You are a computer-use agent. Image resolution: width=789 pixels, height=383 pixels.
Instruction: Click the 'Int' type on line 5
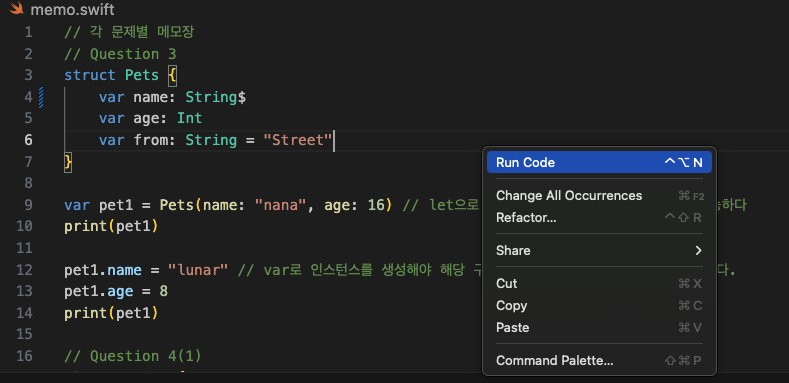tap(189, 118)
